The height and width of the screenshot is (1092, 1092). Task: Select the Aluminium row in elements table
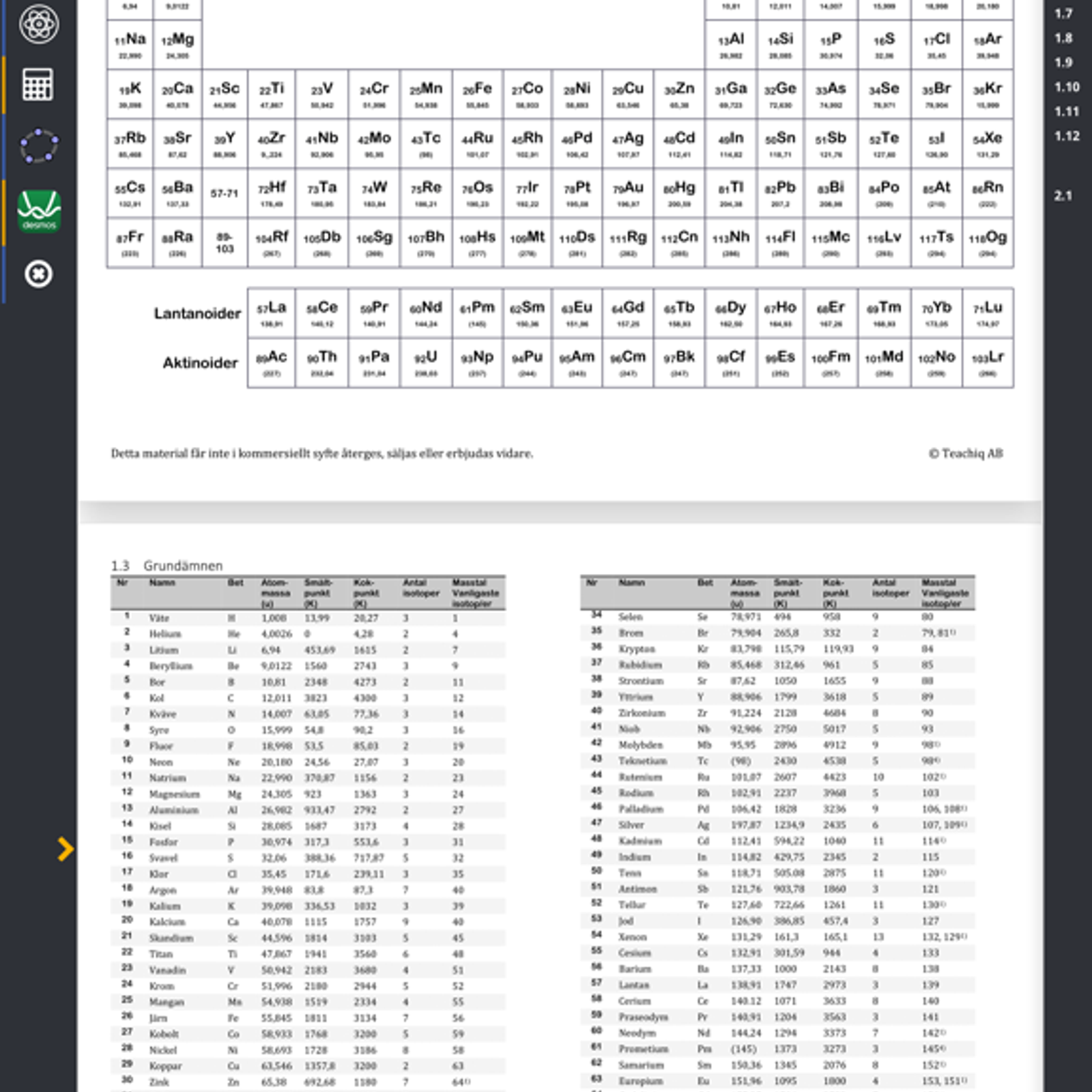308,810
